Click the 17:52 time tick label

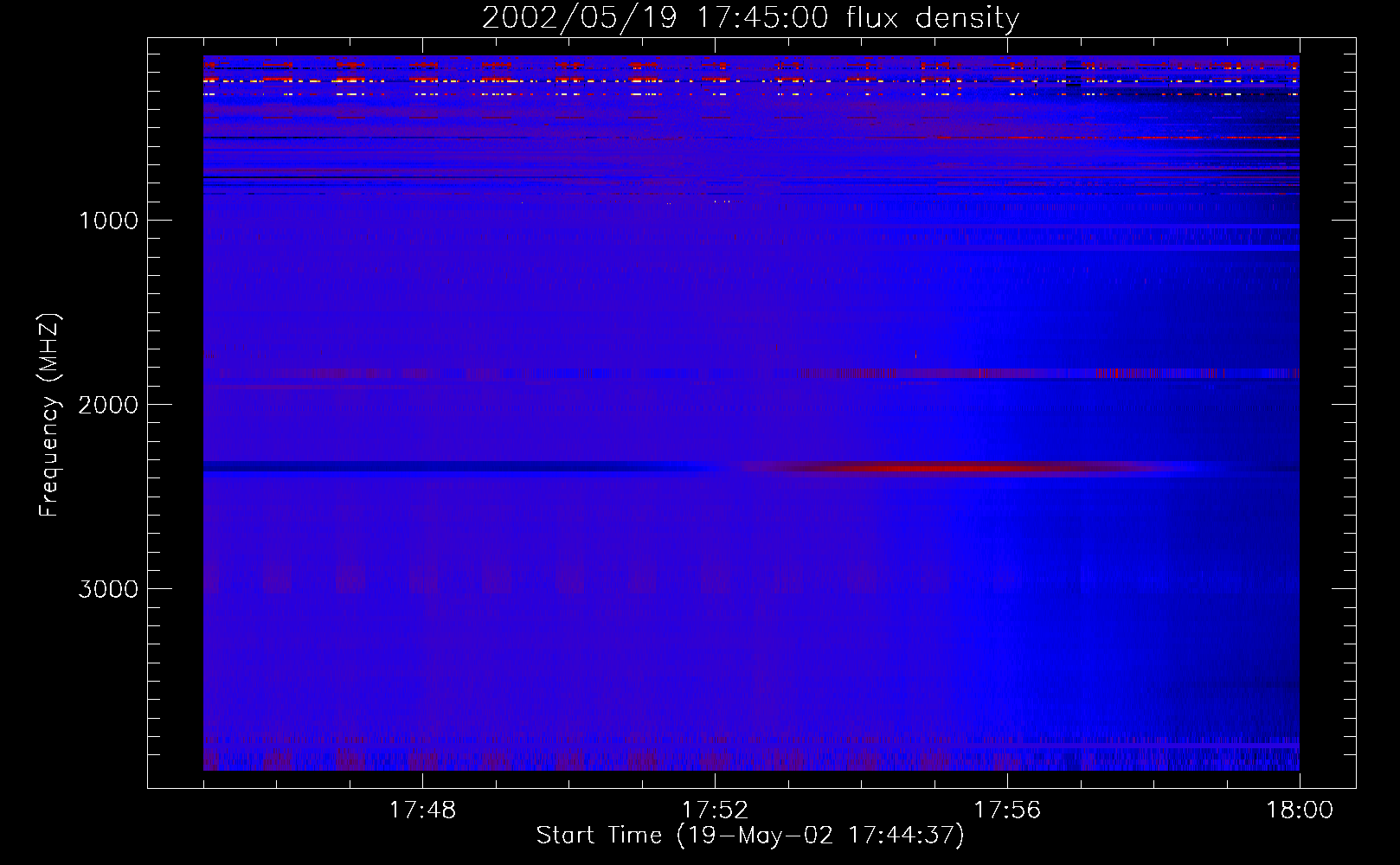(x=715, y=811)
